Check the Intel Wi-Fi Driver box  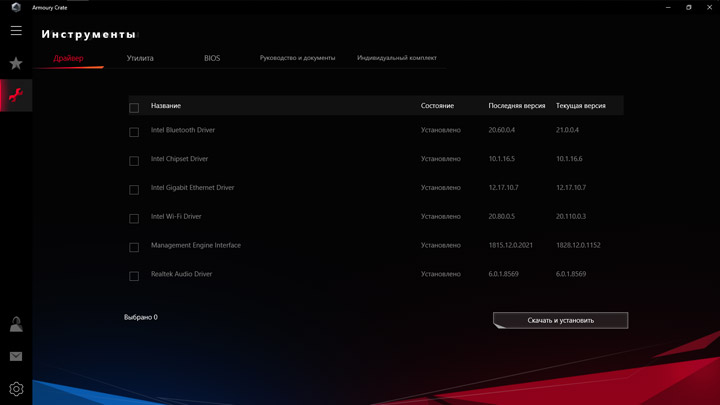(134, 219)
